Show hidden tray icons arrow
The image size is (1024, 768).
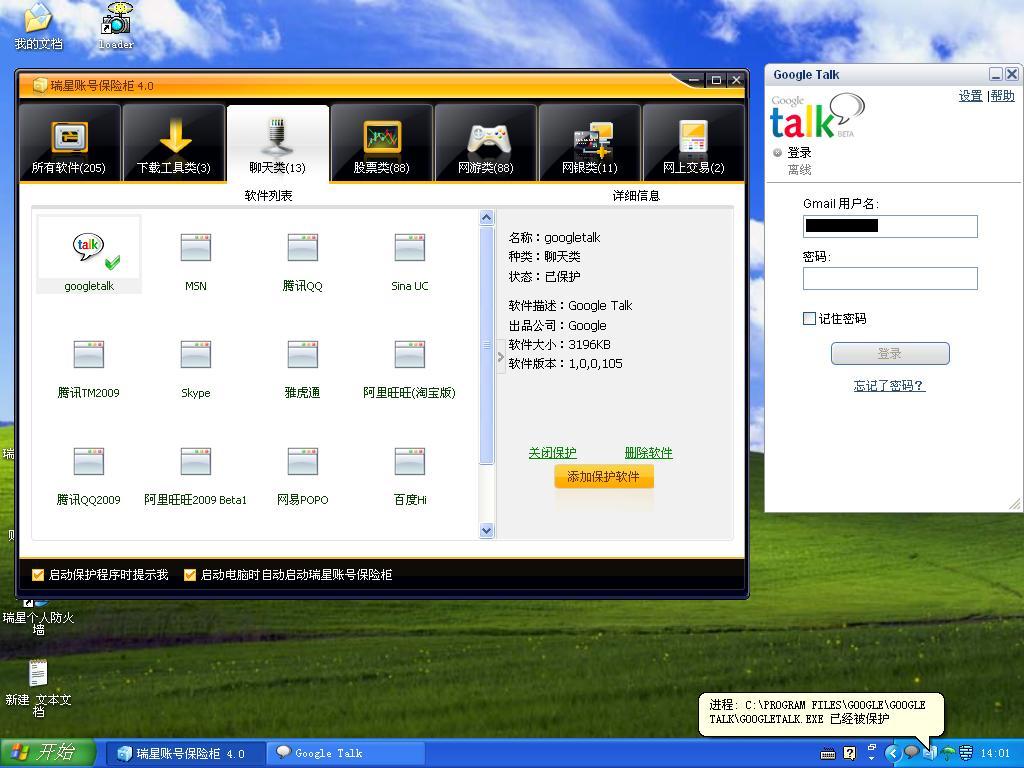893,753
